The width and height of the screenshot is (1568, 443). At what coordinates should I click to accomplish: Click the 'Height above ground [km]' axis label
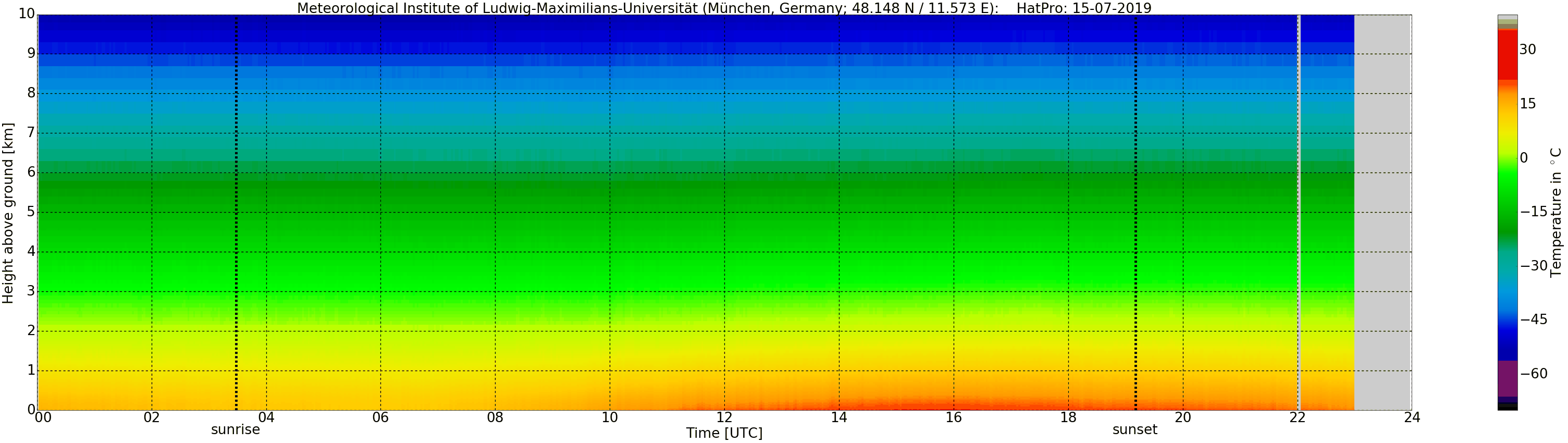pos(8,213)
